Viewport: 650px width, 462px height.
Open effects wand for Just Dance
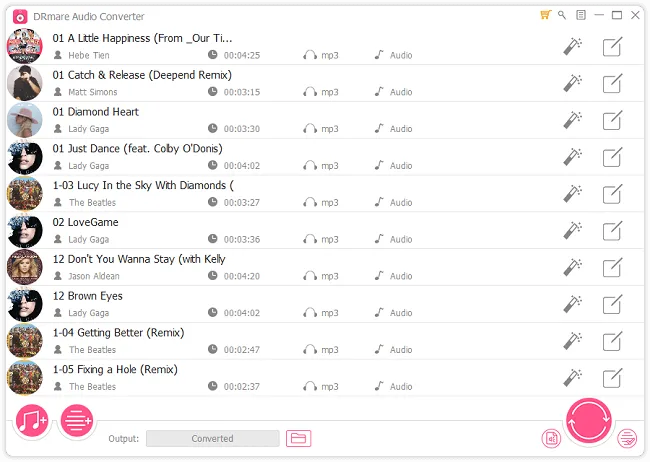tap(572, 157)
